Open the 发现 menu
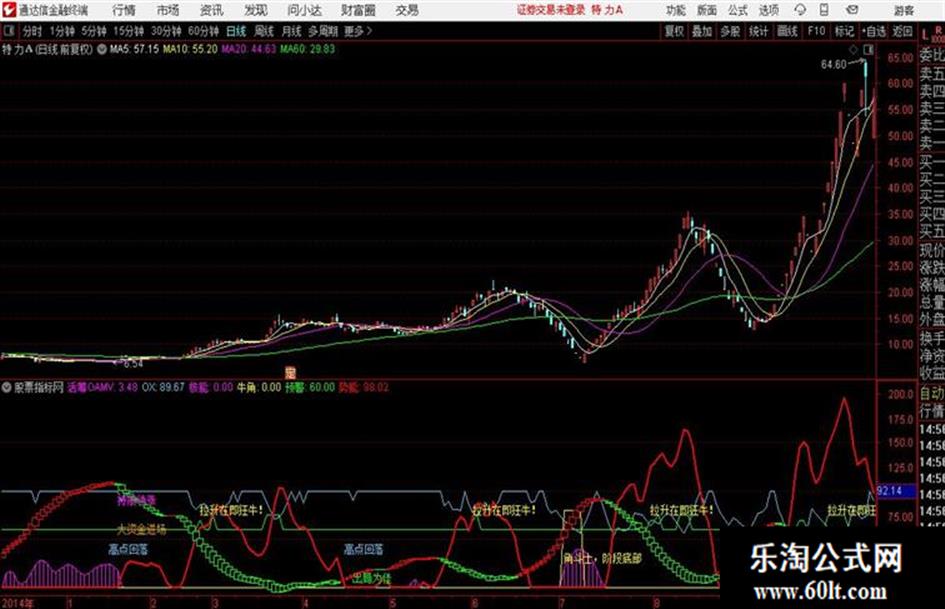This screenshot has width=945, height=609. click(256, 10)
